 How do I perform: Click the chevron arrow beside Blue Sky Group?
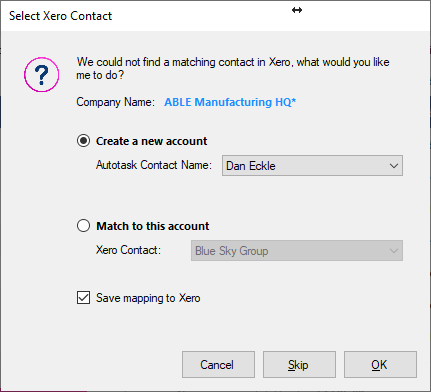394,251
